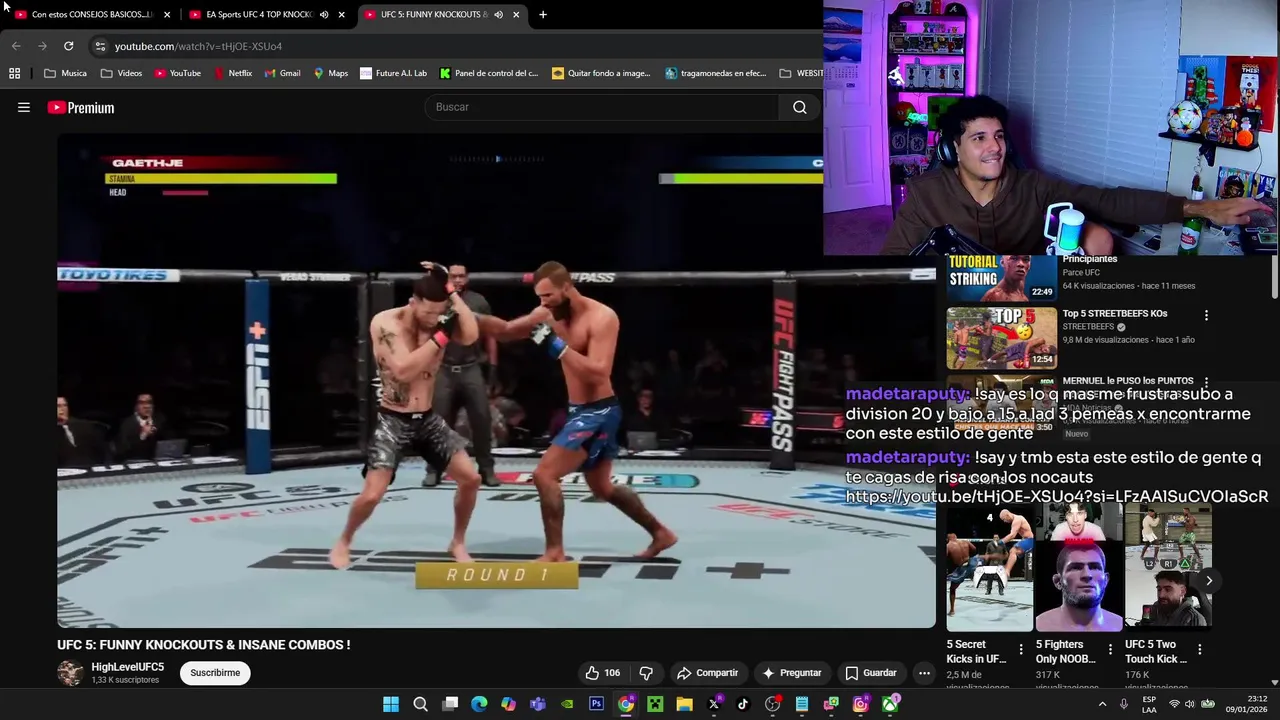Click the Preguntar button
The height and width of the screenshot is (720, 1280).
click(791, 673)
